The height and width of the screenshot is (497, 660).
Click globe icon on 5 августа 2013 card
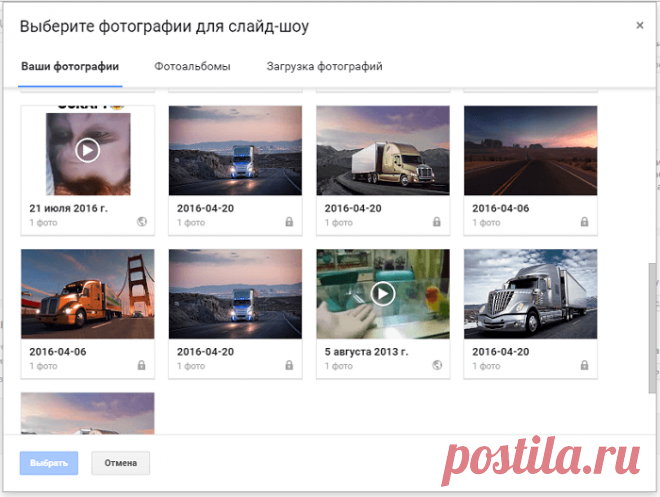[x=437, y=365]
